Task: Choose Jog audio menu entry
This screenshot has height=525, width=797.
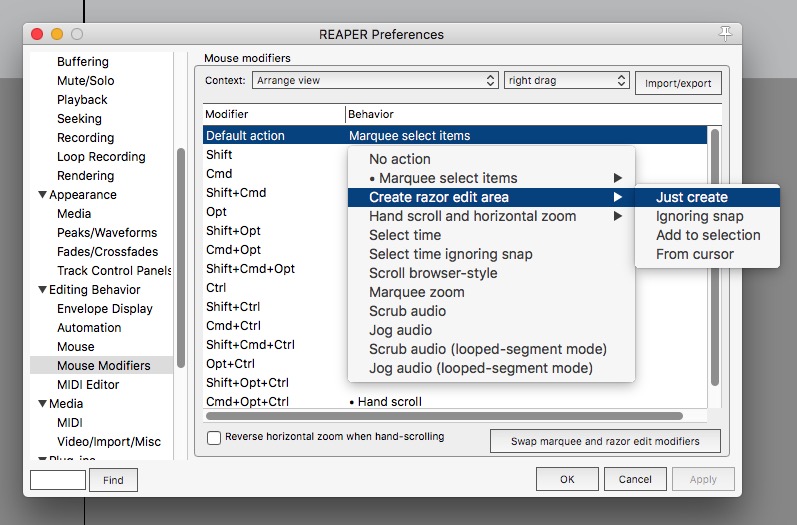Action: tap(491, 330)
